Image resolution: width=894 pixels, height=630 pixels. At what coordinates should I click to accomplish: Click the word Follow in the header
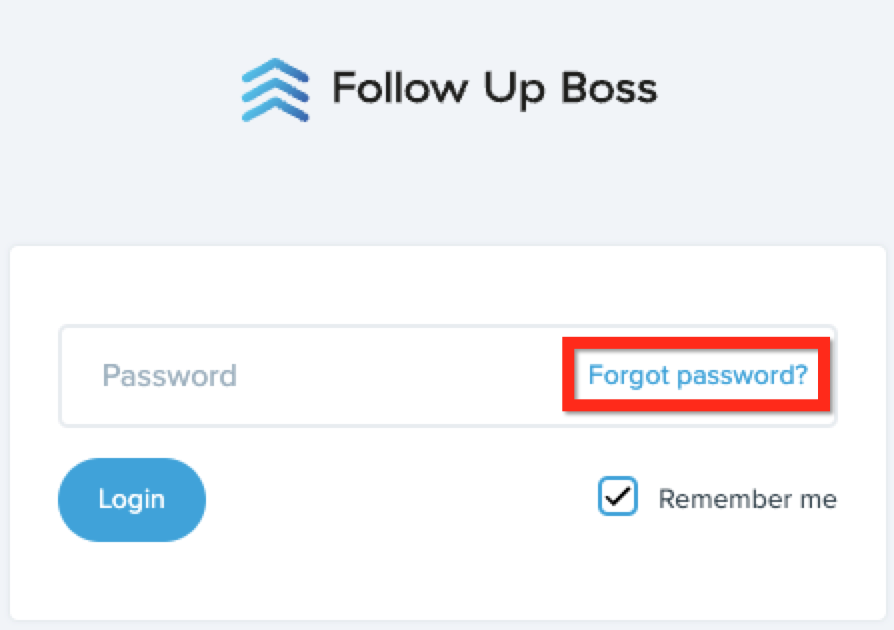(x=400, y=88)
